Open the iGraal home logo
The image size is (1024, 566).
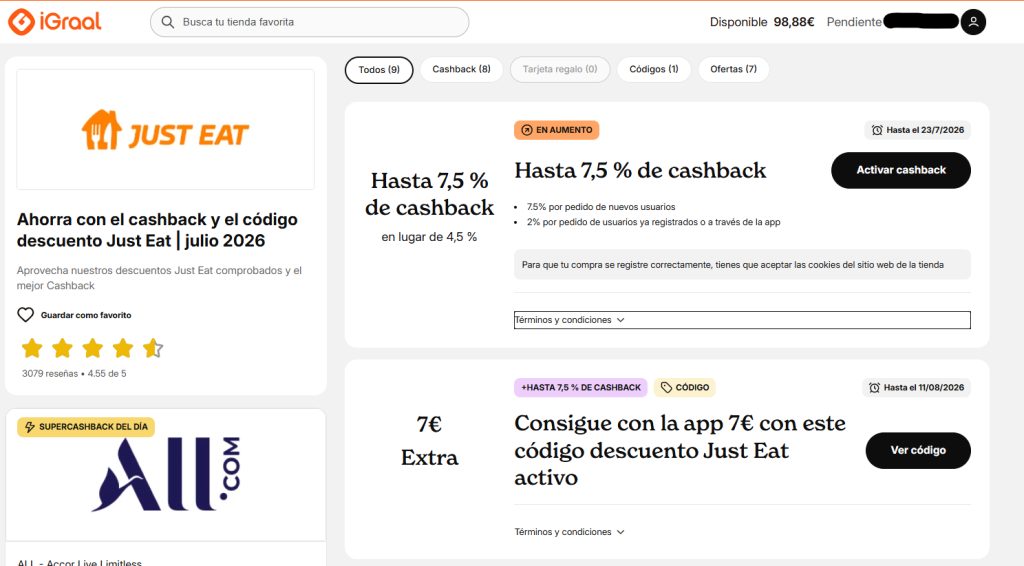[55, 22]
